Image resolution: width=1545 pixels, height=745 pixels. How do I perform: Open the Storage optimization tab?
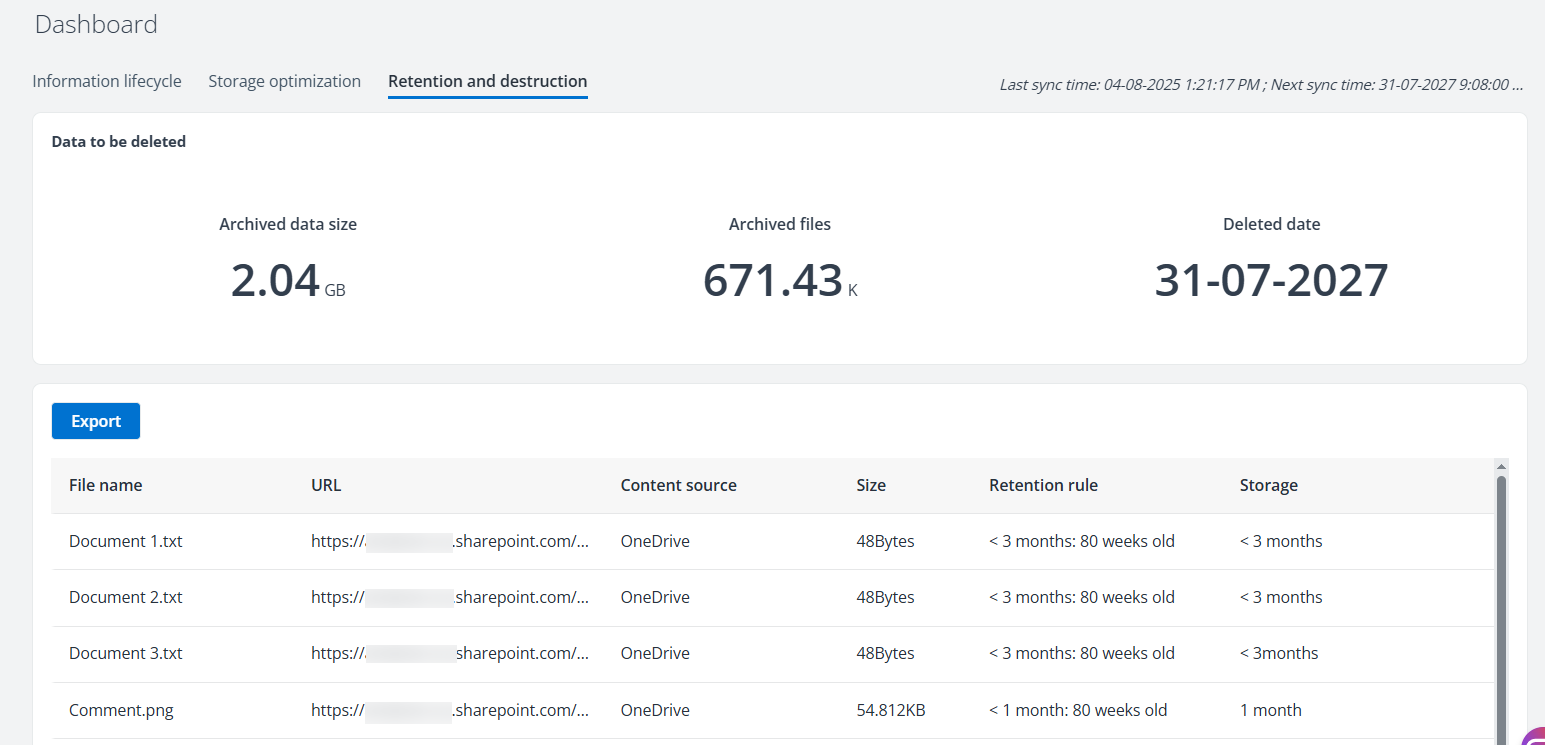click(x=284, y=81)
